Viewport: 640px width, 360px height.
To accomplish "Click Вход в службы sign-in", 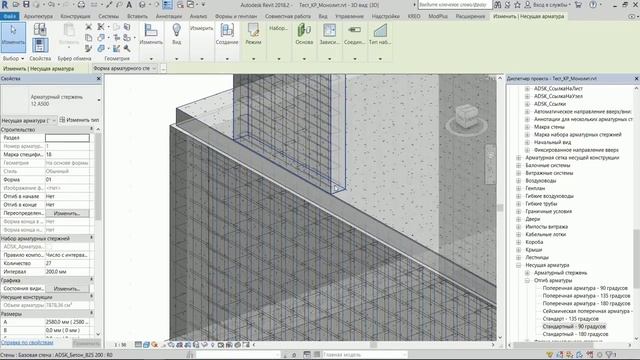I will [x=550, y=5].
